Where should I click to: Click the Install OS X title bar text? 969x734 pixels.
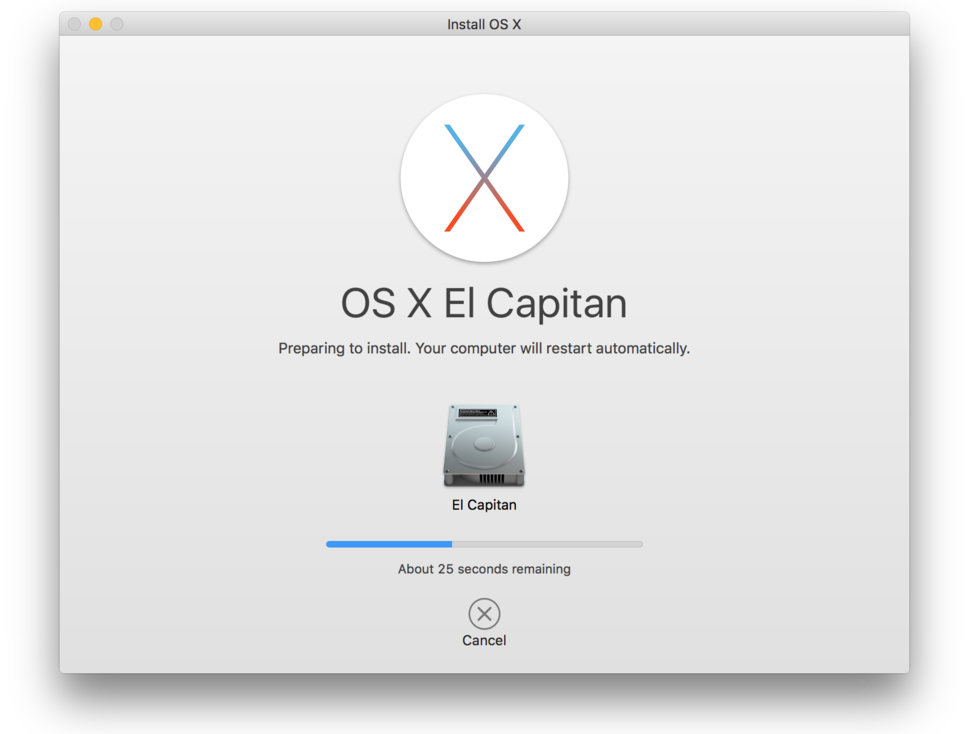coord(484,23)
